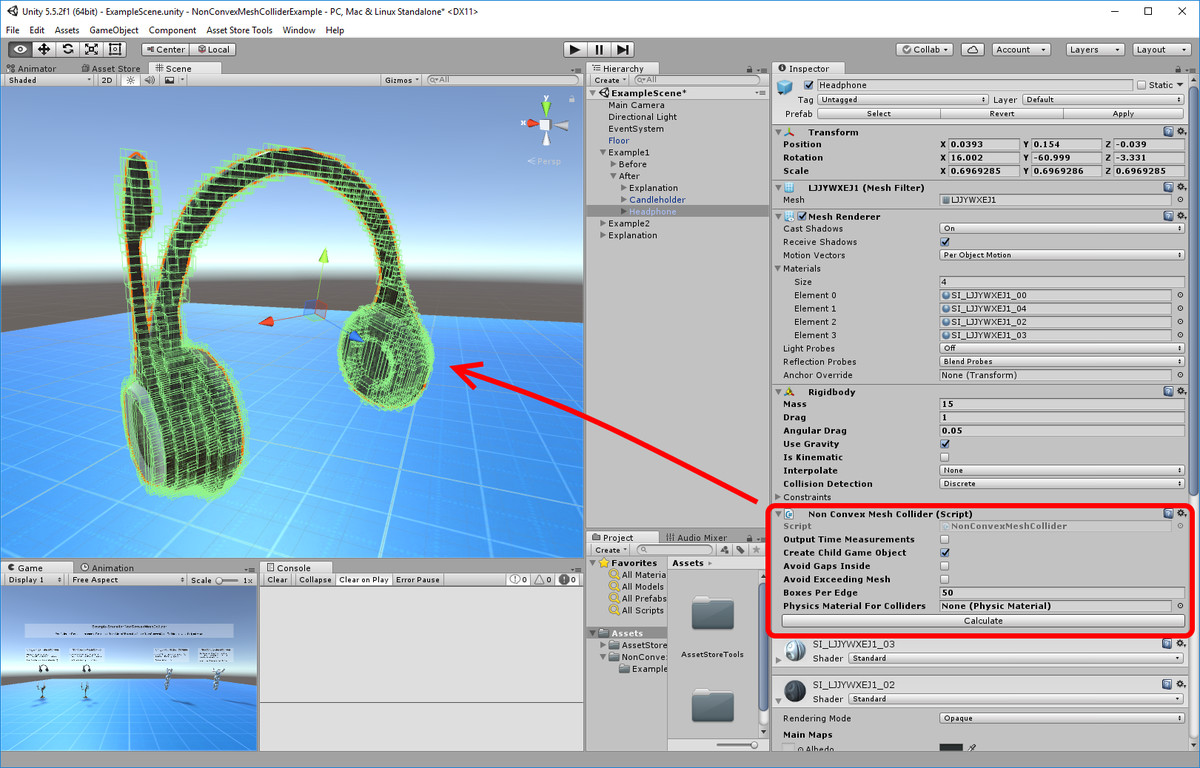Select the Move tool in the toolbar
Image resolution: width=1200 pixels, height=768 pixels.
(43, 49)
